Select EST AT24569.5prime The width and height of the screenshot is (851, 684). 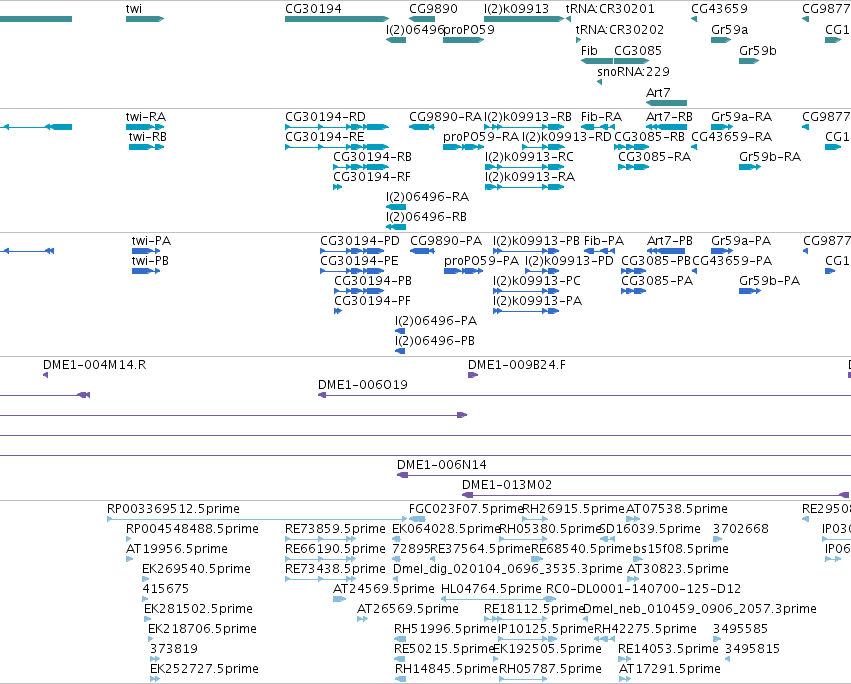click(x=339, y=600)
